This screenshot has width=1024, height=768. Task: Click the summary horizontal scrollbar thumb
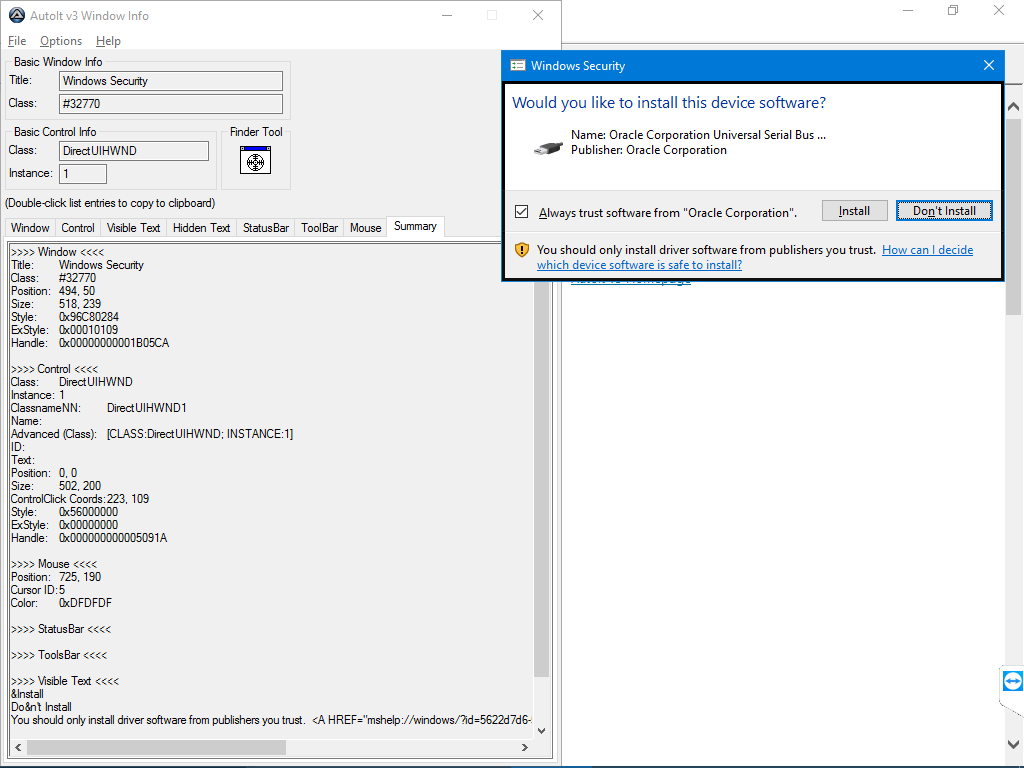[x=156, y=747]
